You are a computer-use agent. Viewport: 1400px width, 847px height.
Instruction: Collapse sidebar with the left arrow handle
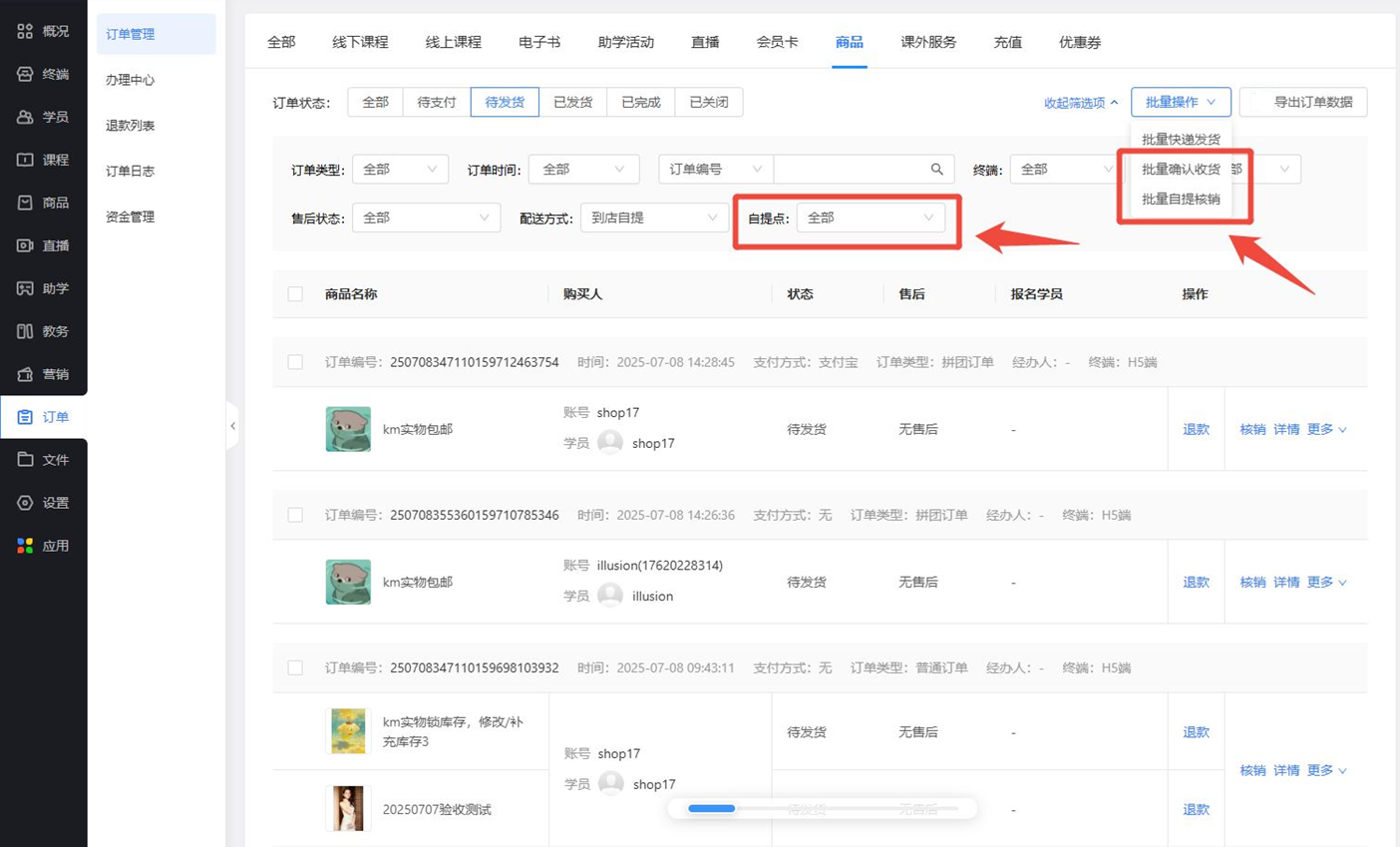(x=232, y=426)
